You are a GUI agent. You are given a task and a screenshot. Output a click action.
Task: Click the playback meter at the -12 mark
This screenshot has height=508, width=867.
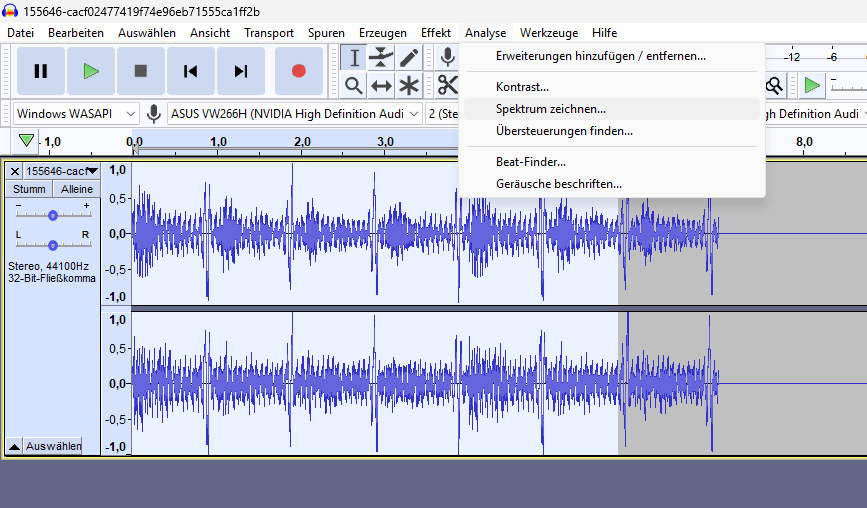coord(792,57)
